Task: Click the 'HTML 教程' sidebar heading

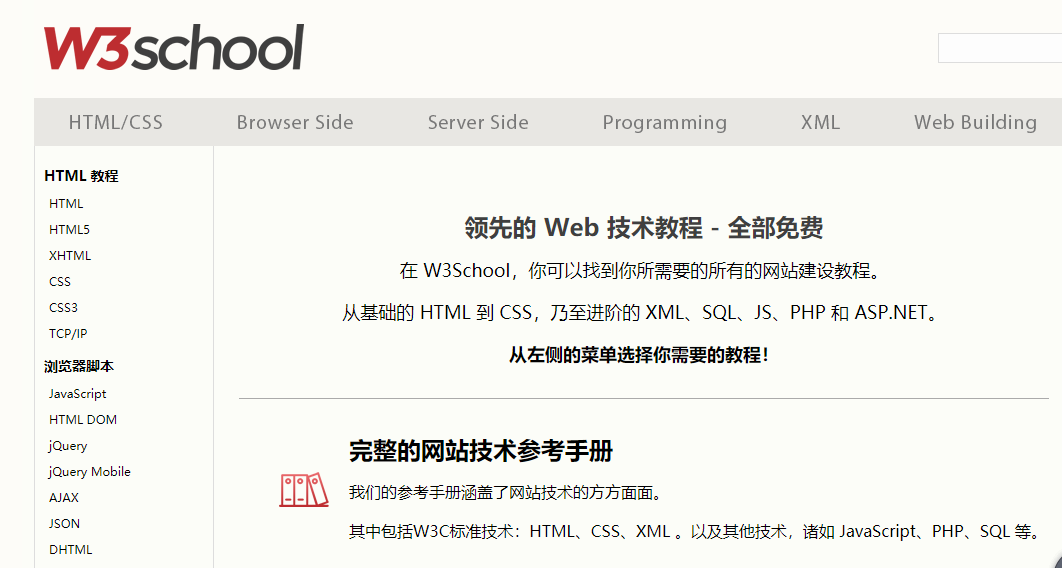Action: 81,176
